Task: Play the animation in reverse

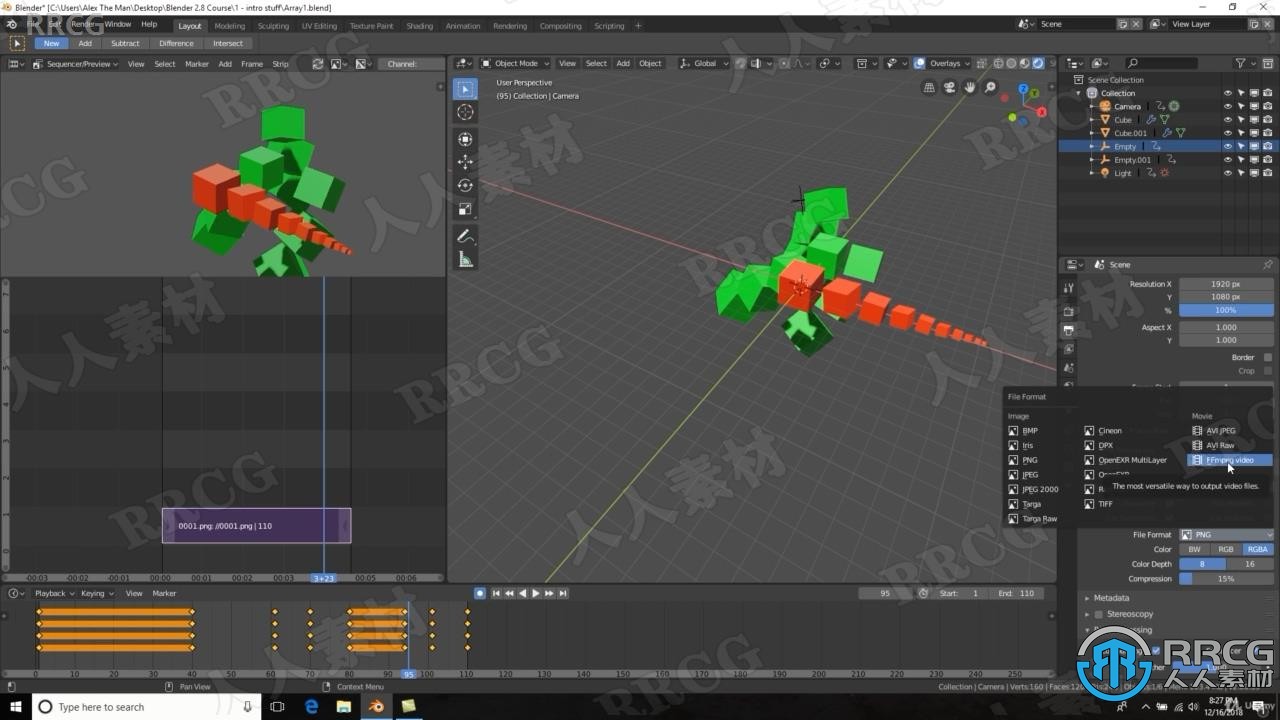Action: click(523, 593)
